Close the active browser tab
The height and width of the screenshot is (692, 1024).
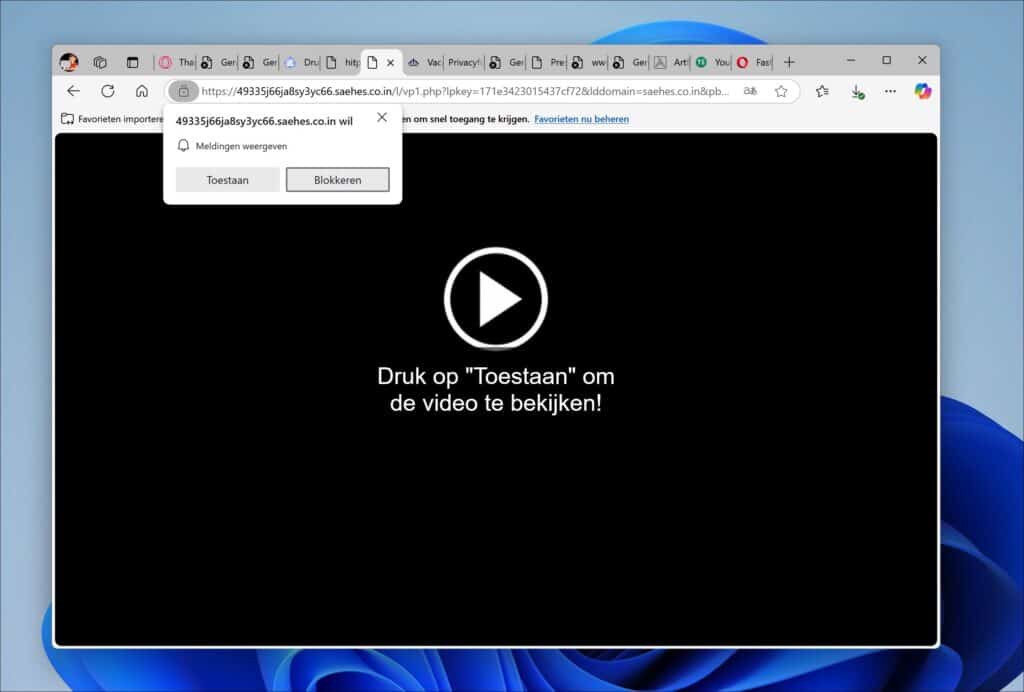pos(391,63)
